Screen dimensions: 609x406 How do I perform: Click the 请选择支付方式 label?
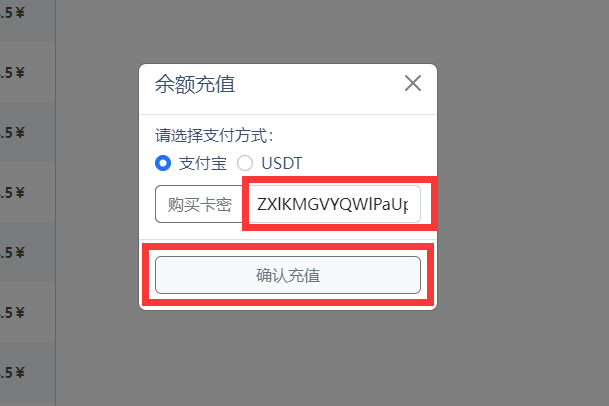[x=214, y=136]
